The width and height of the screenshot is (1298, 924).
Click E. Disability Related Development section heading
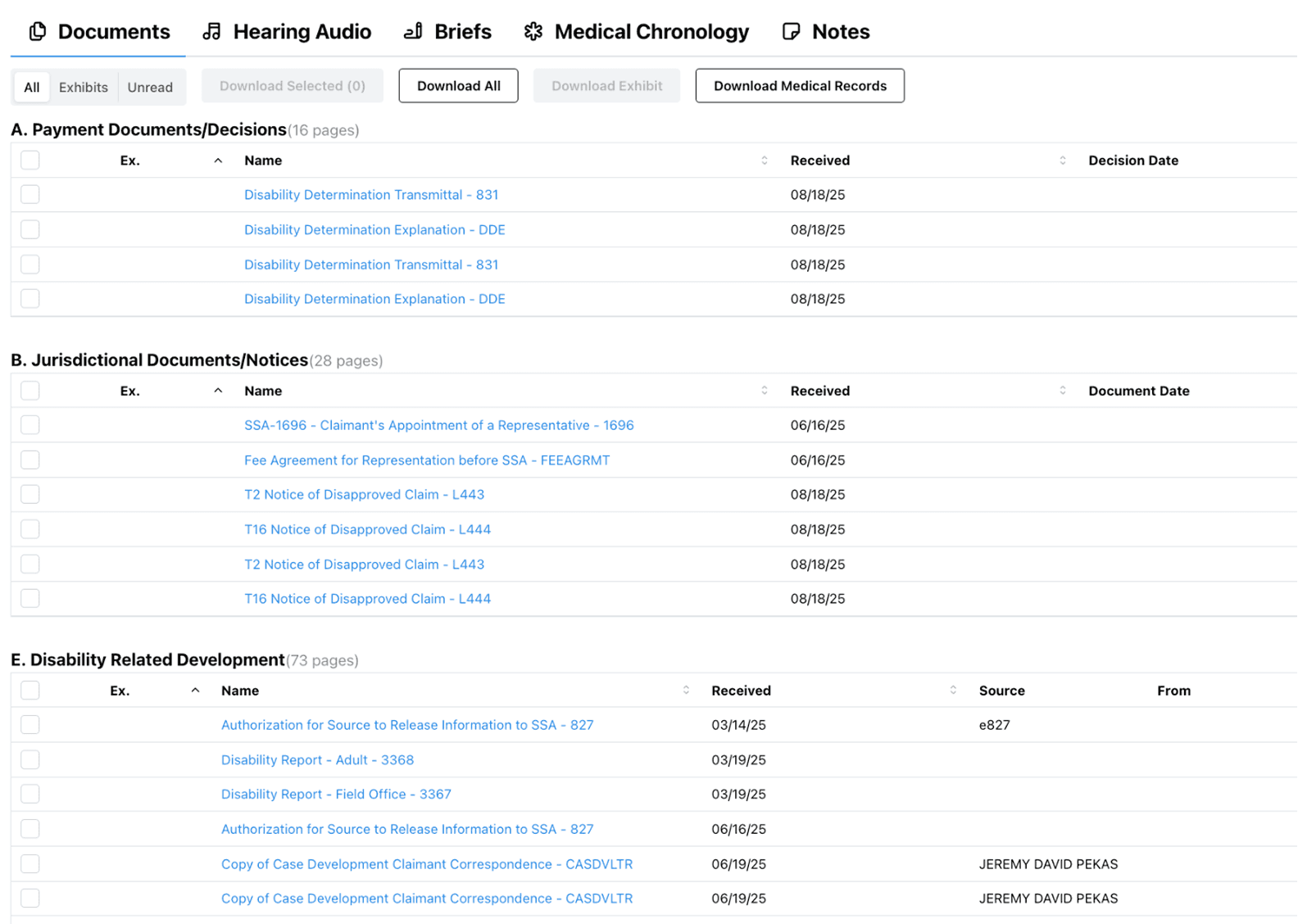[x=147, y=660]
